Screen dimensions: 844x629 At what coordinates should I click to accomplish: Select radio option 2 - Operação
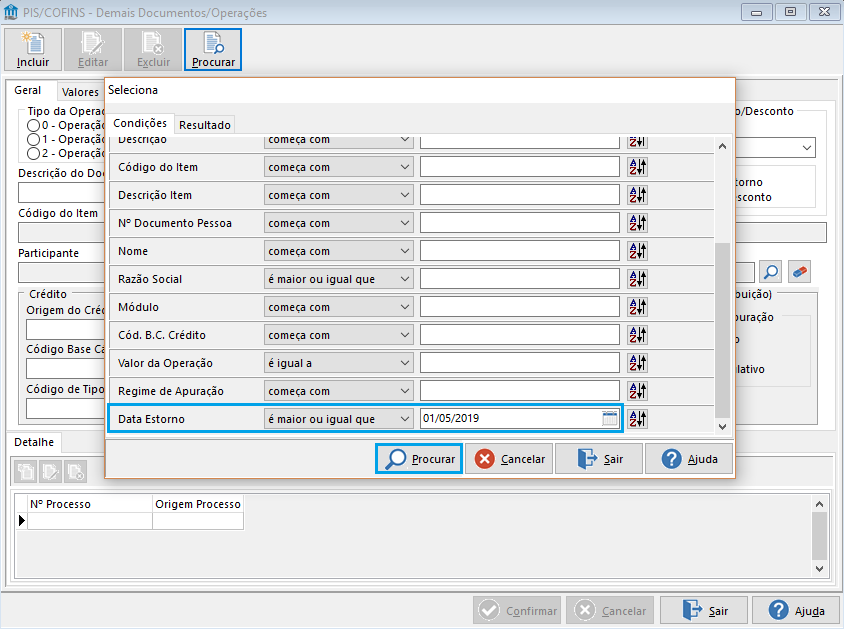(33, 153)
